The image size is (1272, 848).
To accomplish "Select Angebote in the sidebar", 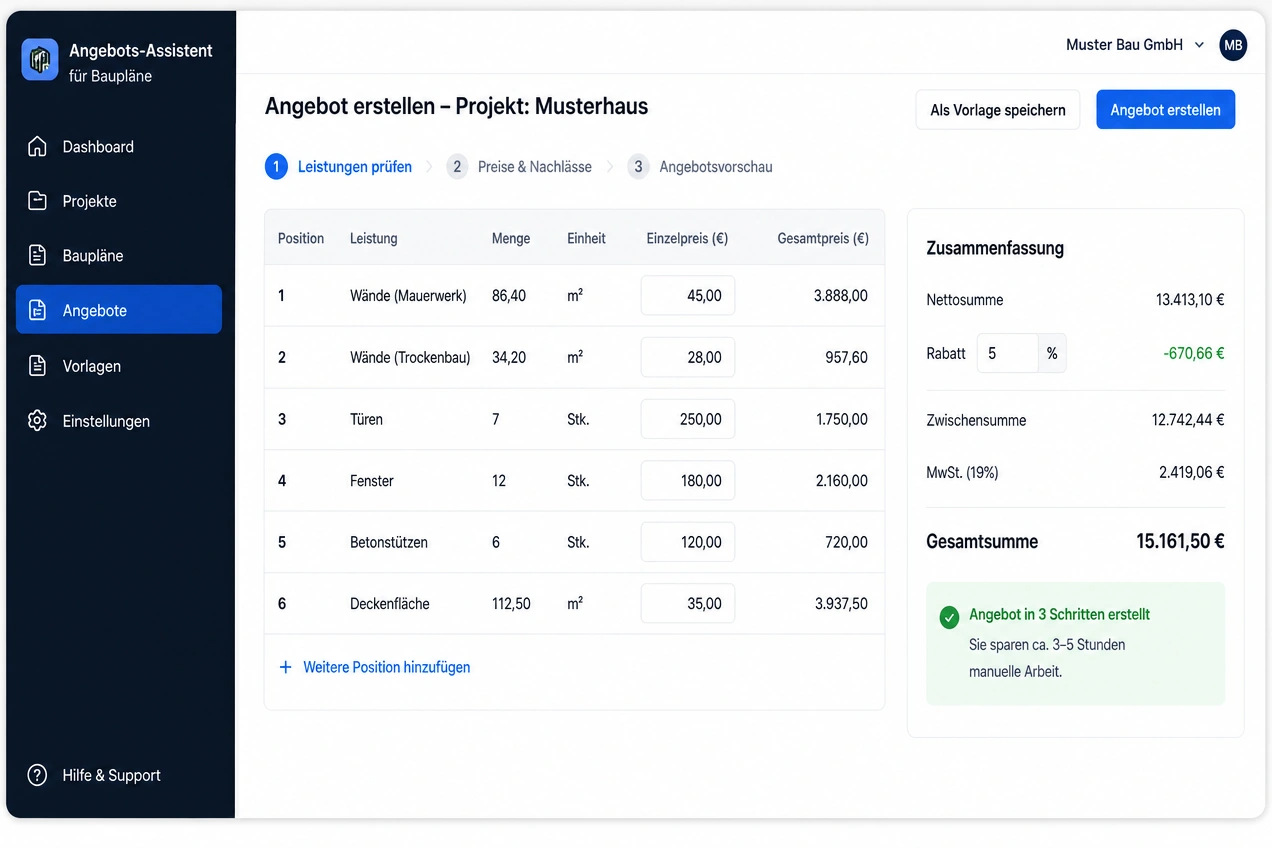I will pyautogui.click(x=119, y=310).
